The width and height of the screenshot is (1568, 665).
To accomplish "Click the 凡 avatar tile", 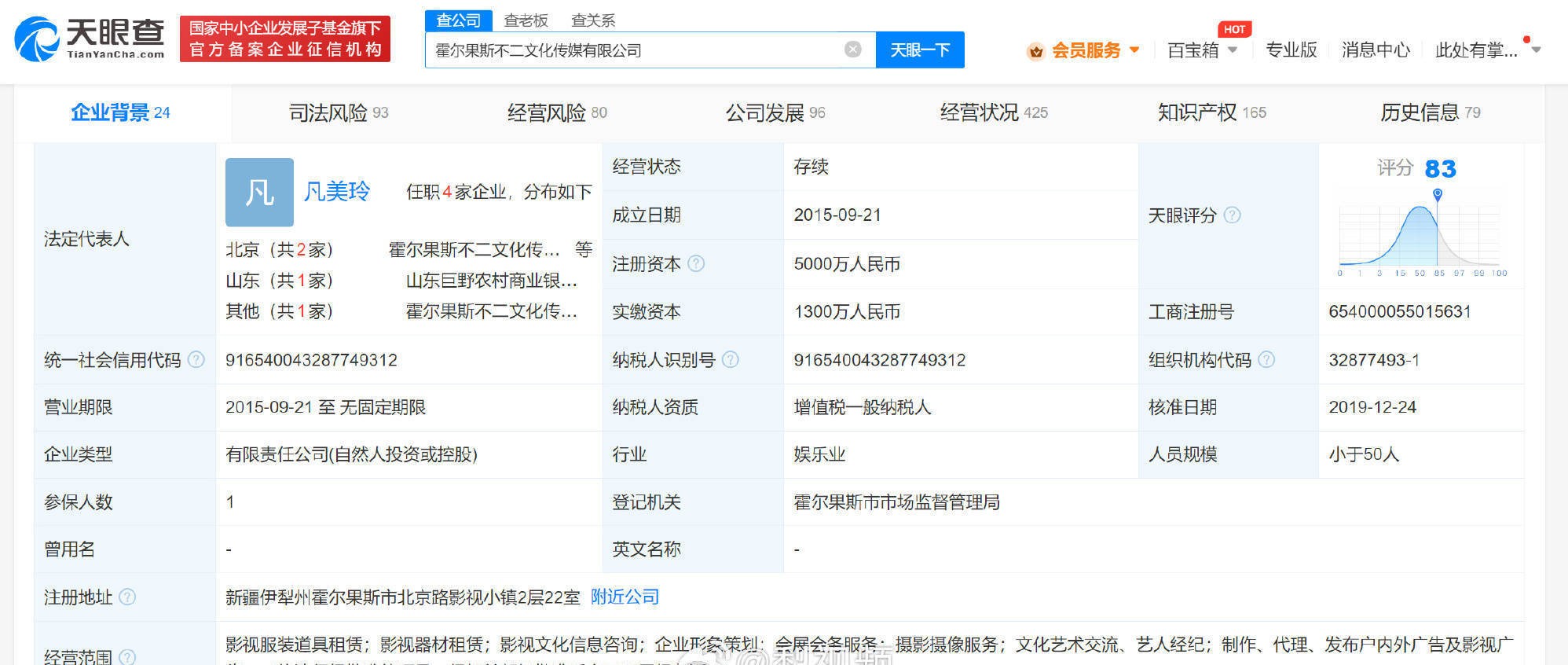I will point(259,192).
